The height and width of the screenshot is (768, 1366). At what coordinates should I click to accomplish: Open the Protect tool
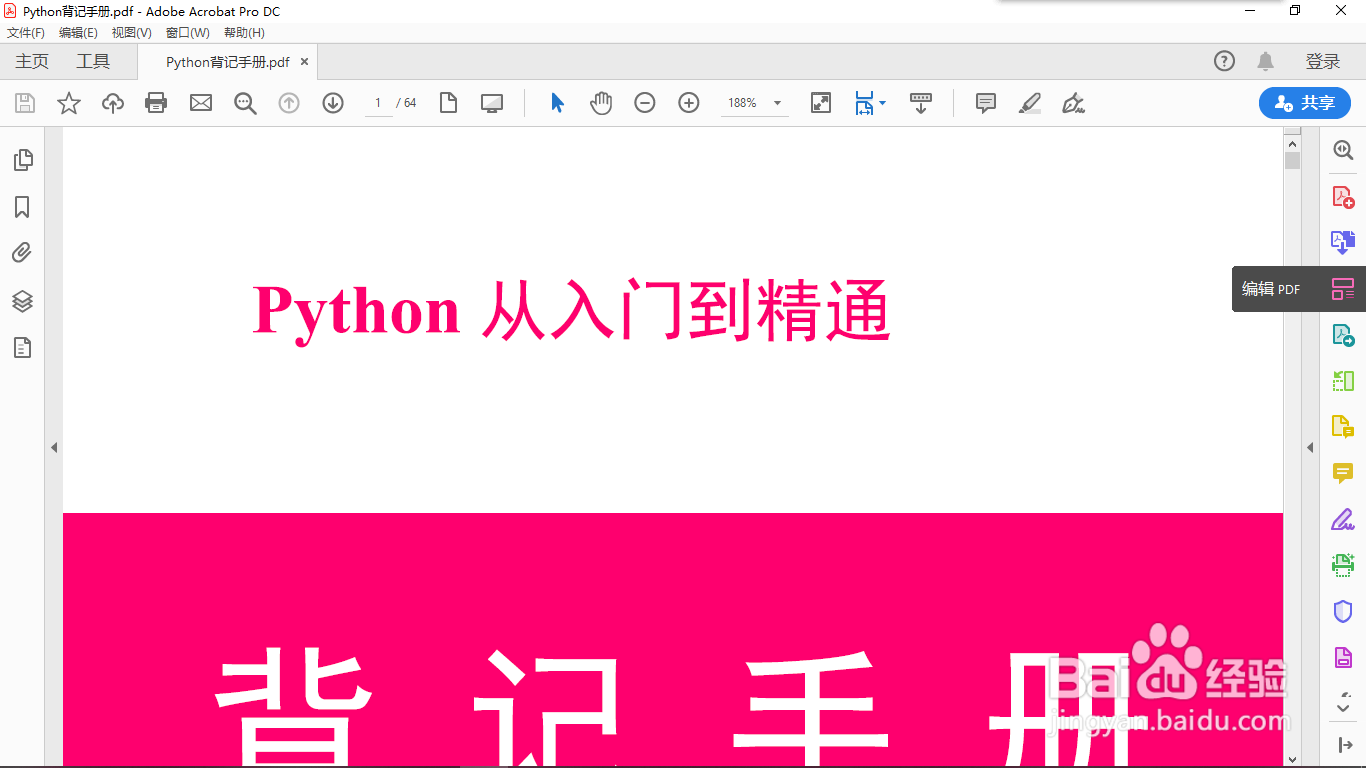pyautogui.click(x=1343, y=611)
